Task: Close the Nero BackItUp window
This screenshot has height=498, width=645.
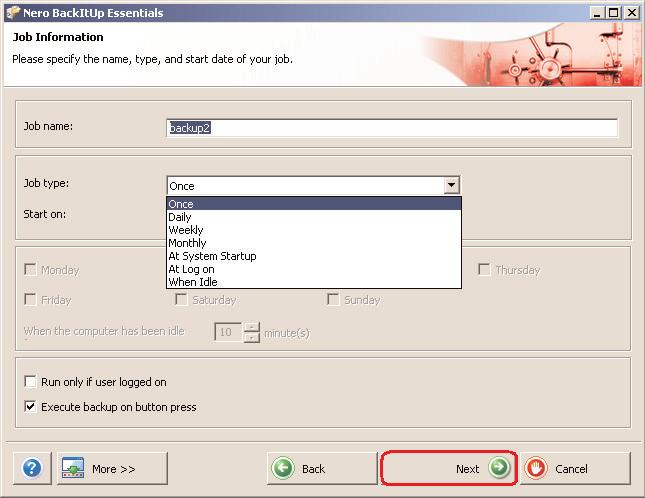Action: point(631,13)
